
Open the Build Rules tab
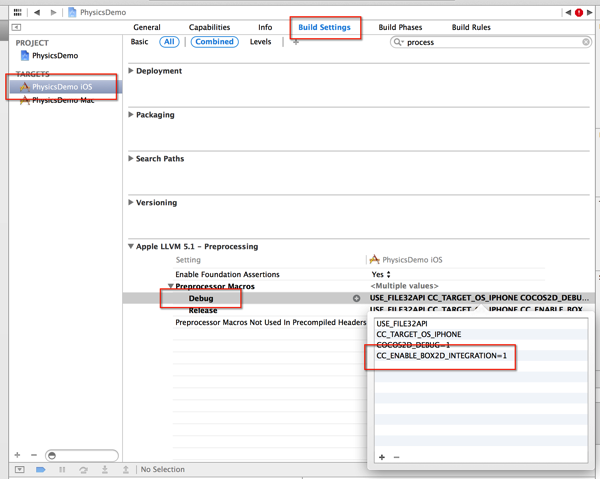click(471, 27)
